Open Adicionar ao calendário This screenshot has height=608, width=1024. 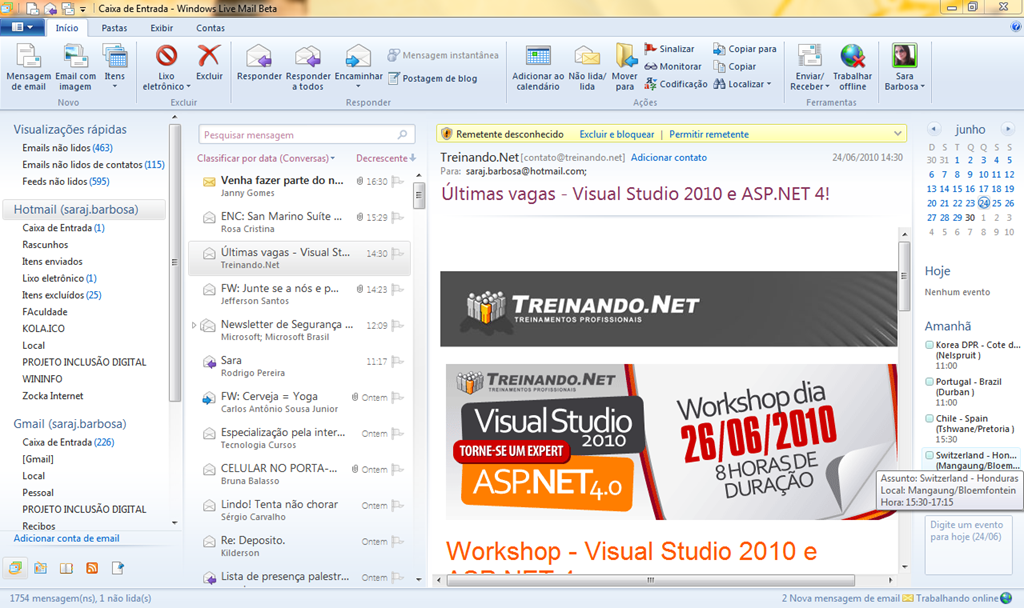click(x=538, y=56)
